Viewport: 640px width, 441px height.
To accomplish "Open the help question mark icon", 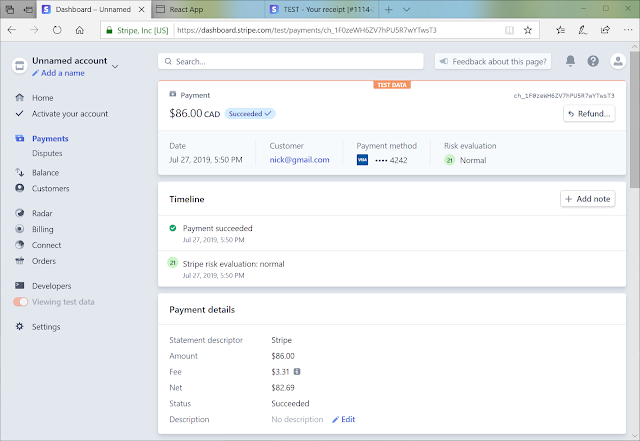I will pos(593,61).
